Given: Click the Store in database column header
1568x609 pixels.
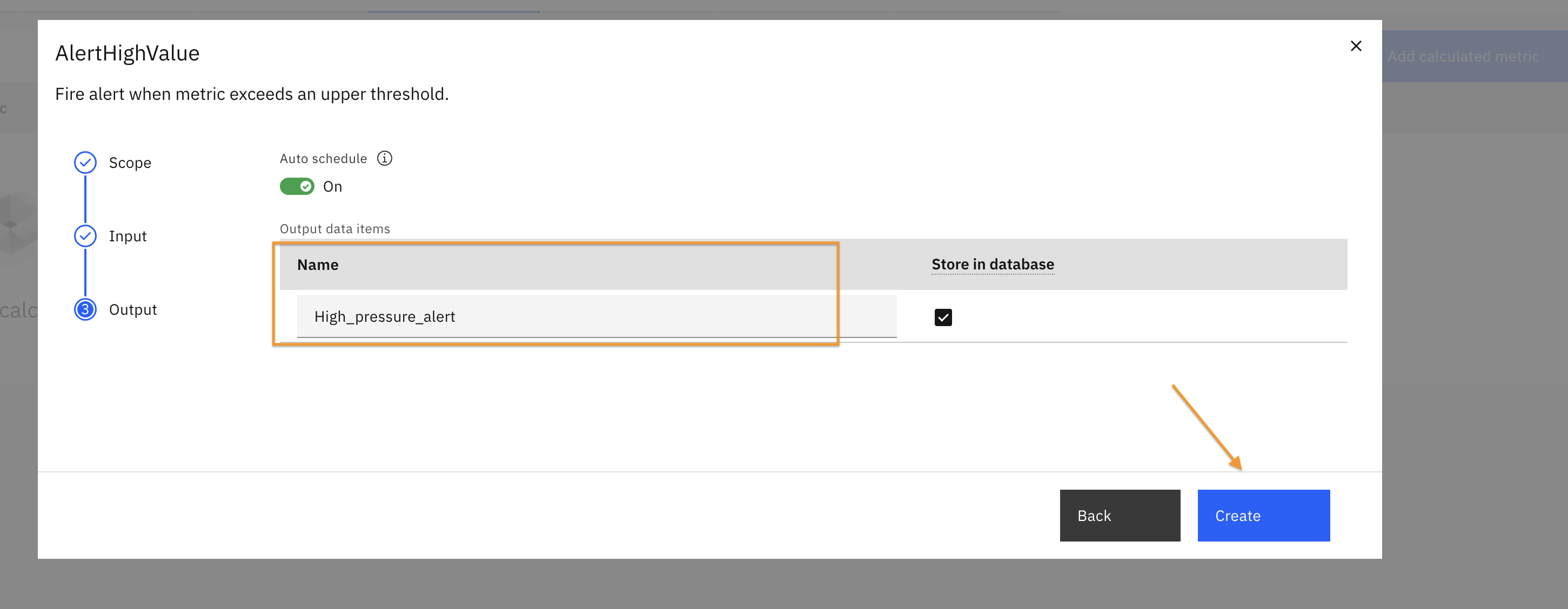Looking at the screenshot, I should [x=993, y=264].
